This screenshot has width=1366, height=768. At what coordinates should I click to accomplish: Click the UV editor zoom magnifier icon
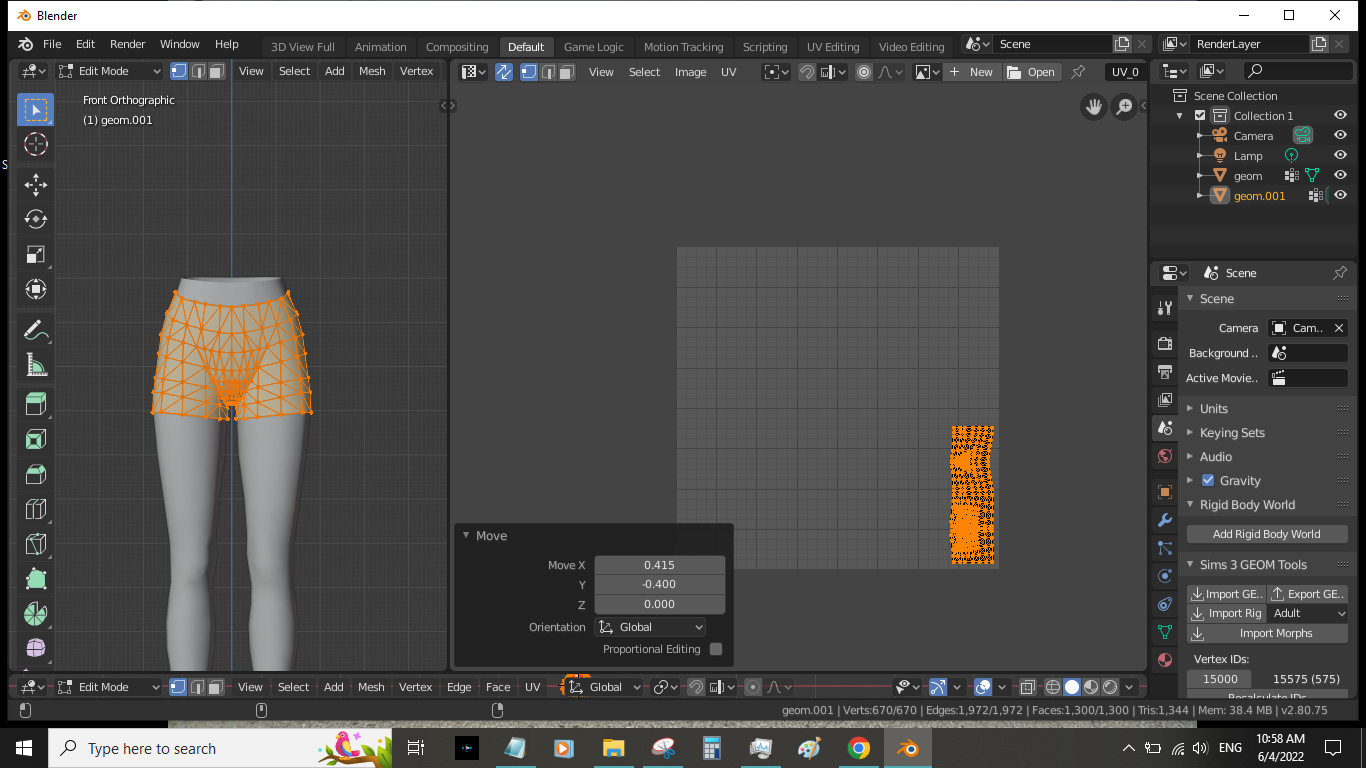point(1124,107)
